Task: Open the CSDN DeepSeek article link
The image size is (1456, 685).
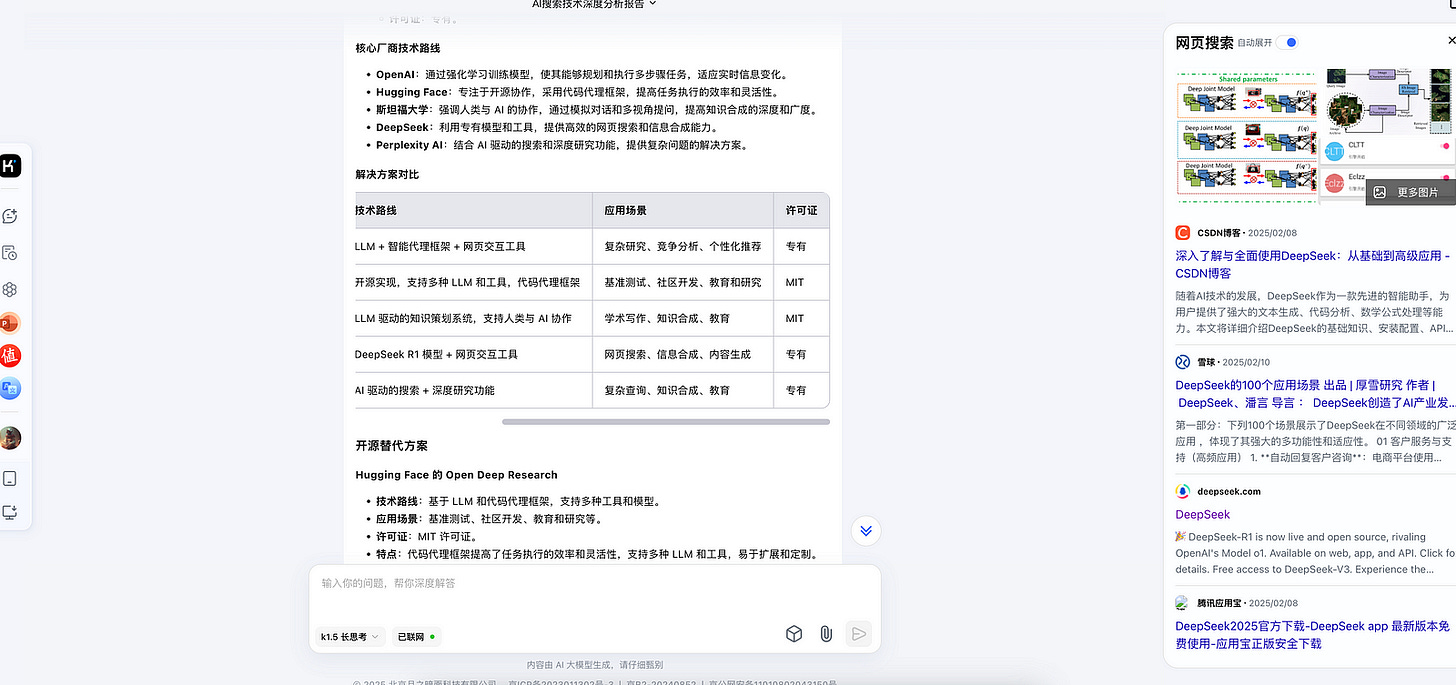Action: coord(1312,264)
